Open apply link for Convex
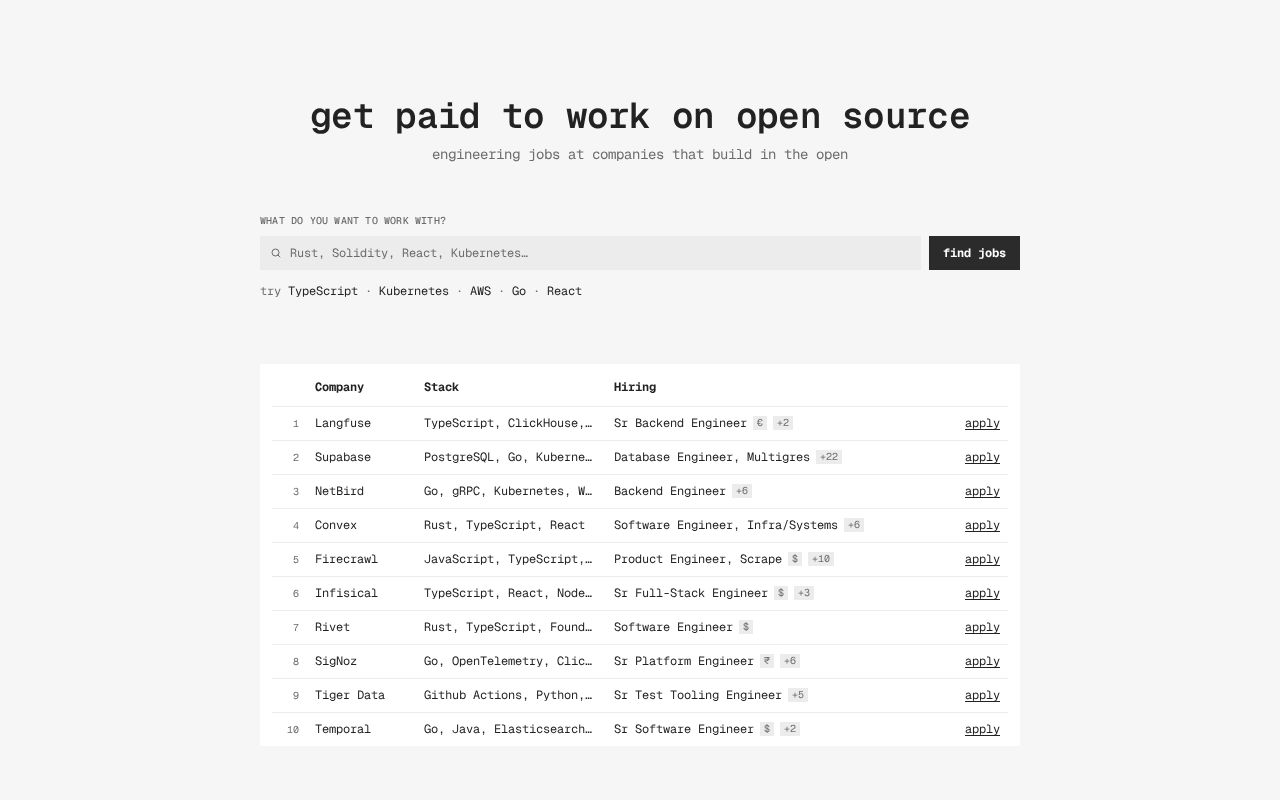 click(x=982, y=525)
